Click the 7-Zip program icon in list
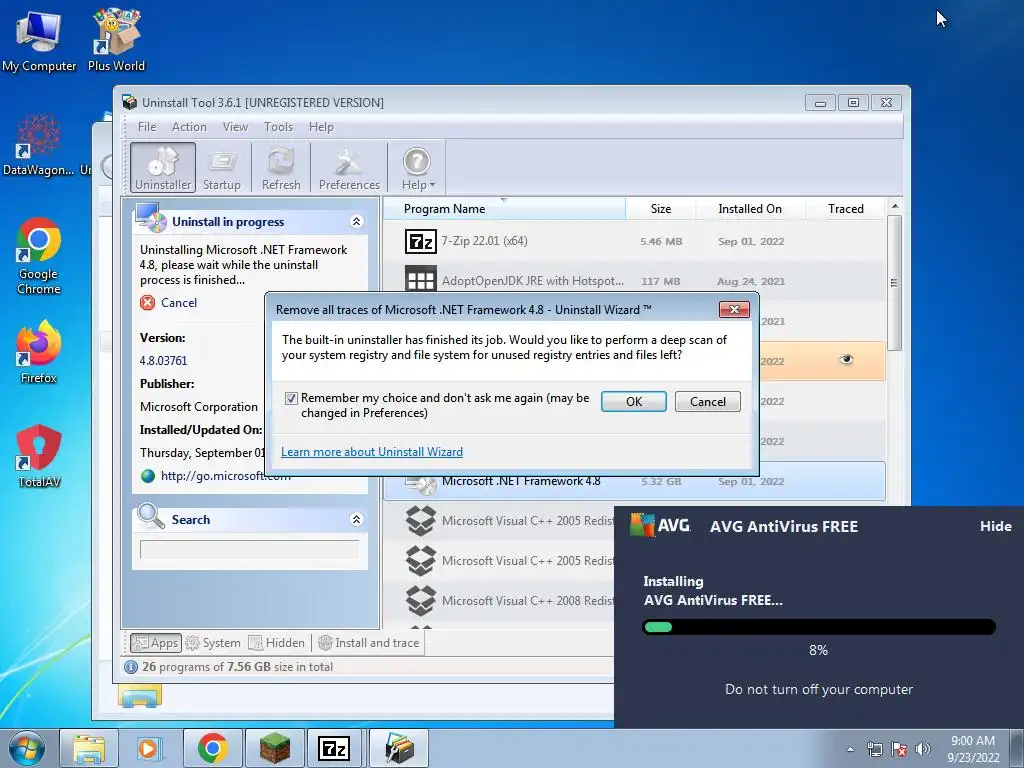This screenshot has height=768, width=1024. coord(421,242)
